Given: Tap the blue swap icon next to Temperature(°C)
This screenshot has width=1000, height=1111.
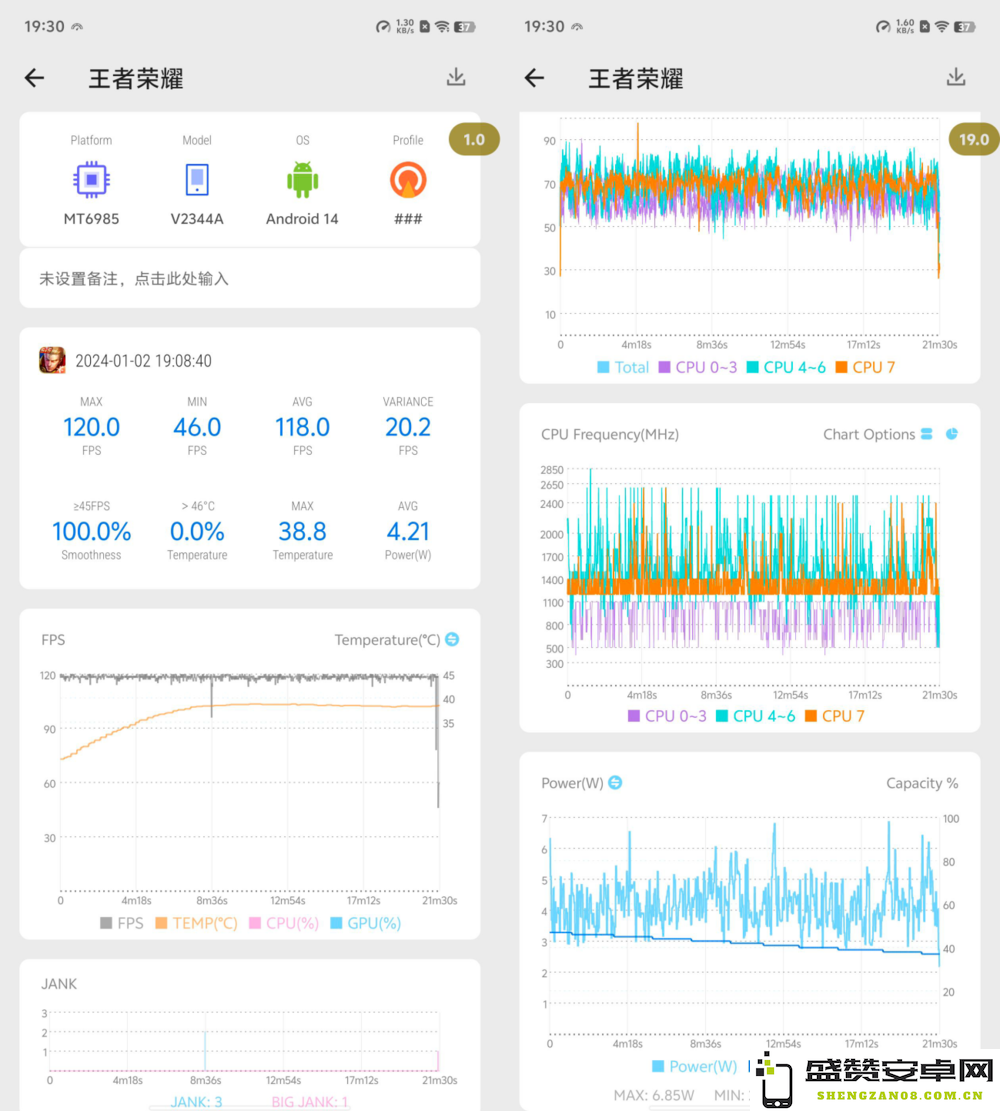Looking at the screenshot, I should point(452,640).
